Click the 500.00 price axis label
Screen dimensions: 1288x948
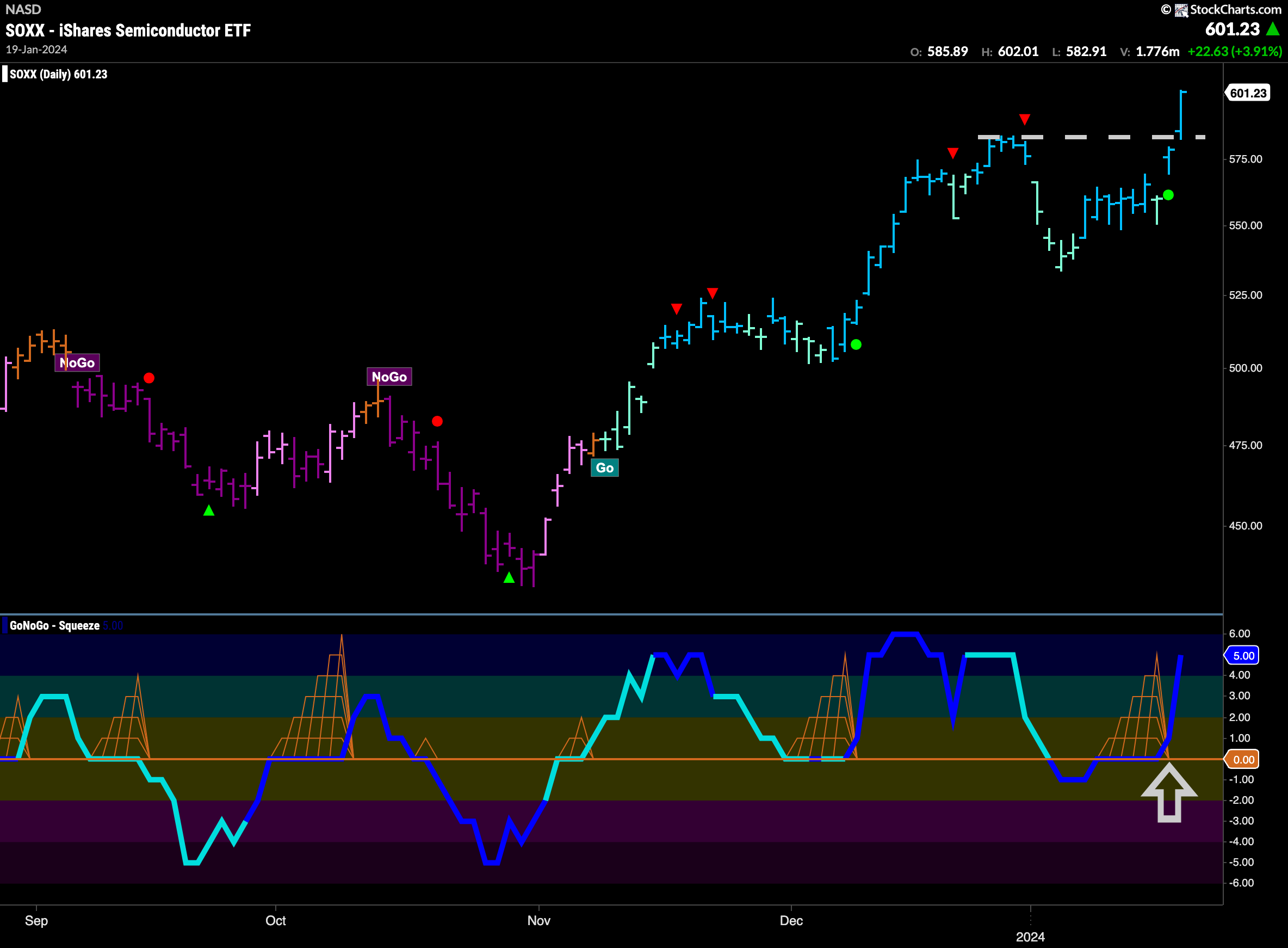pos(1245,368)
